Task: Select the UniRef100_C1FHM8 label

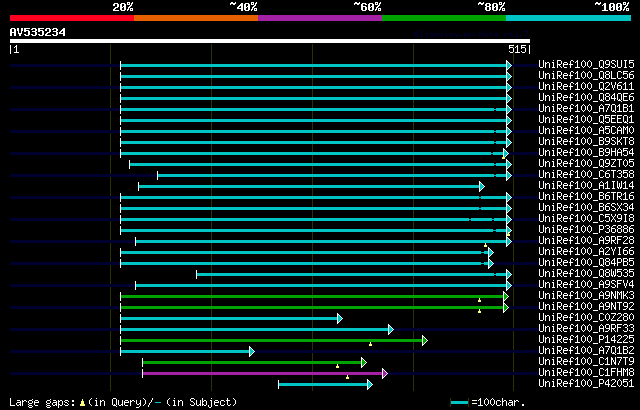Action: point(586,373)
